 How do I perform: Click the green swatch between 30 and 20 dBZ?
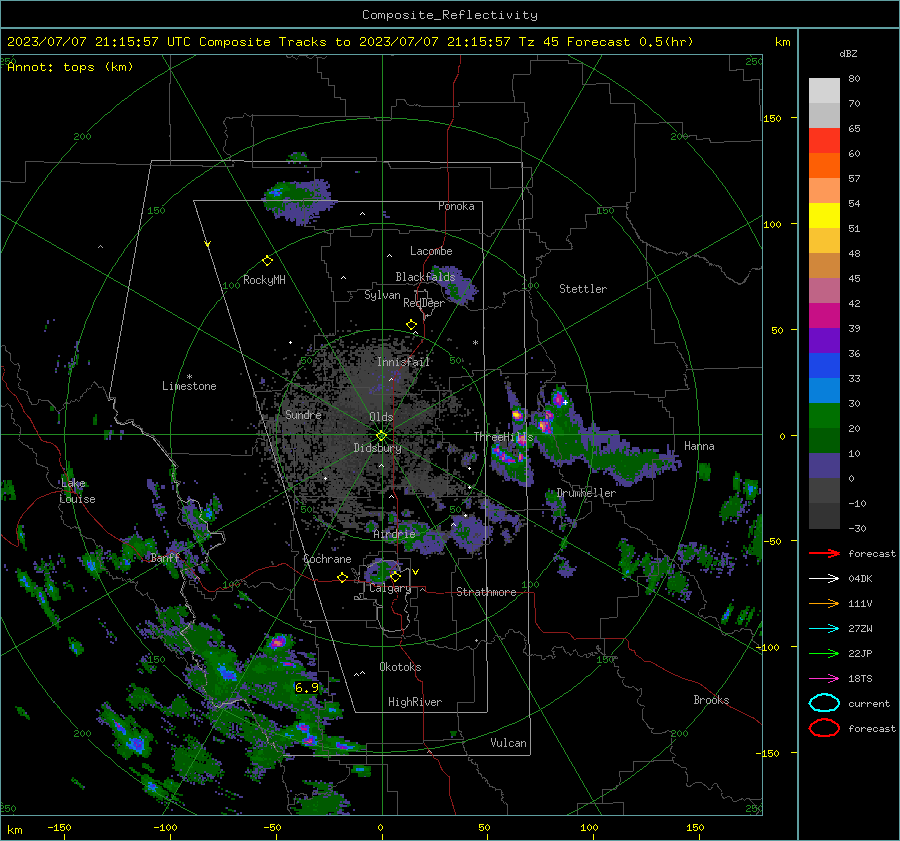coord(824,416)
